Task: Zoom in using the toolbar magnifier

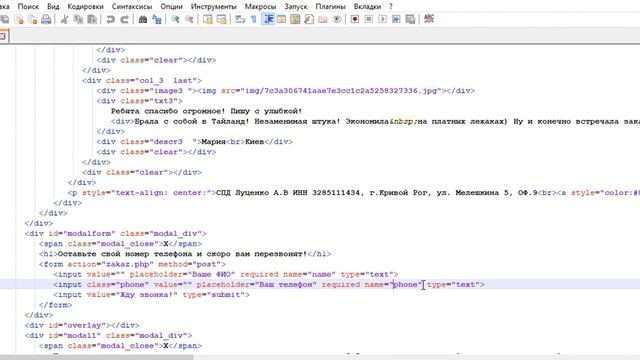Action: [175, 19]
